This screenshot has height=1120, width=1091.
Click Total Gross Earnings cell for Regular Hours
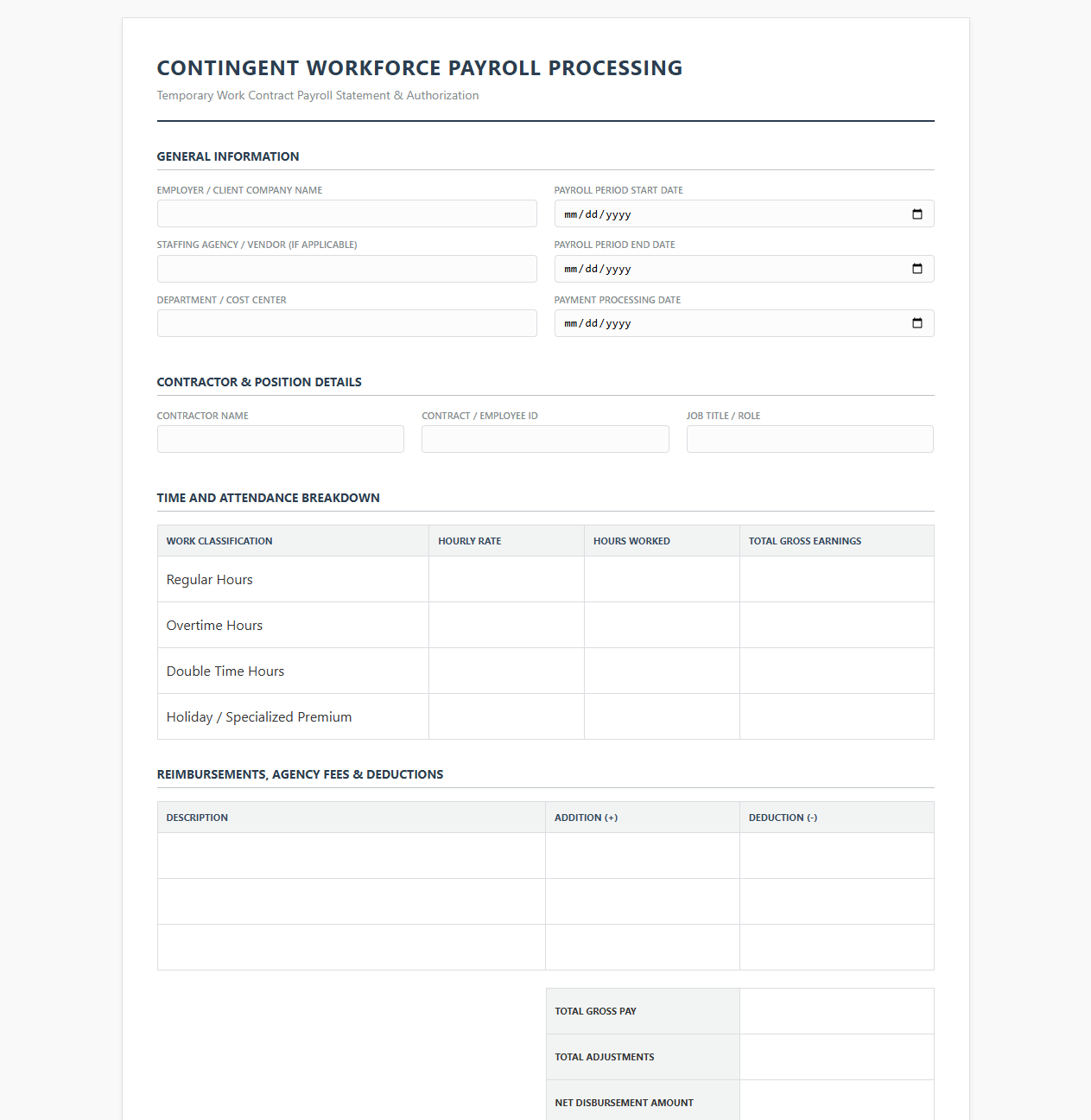pos(837,579)
